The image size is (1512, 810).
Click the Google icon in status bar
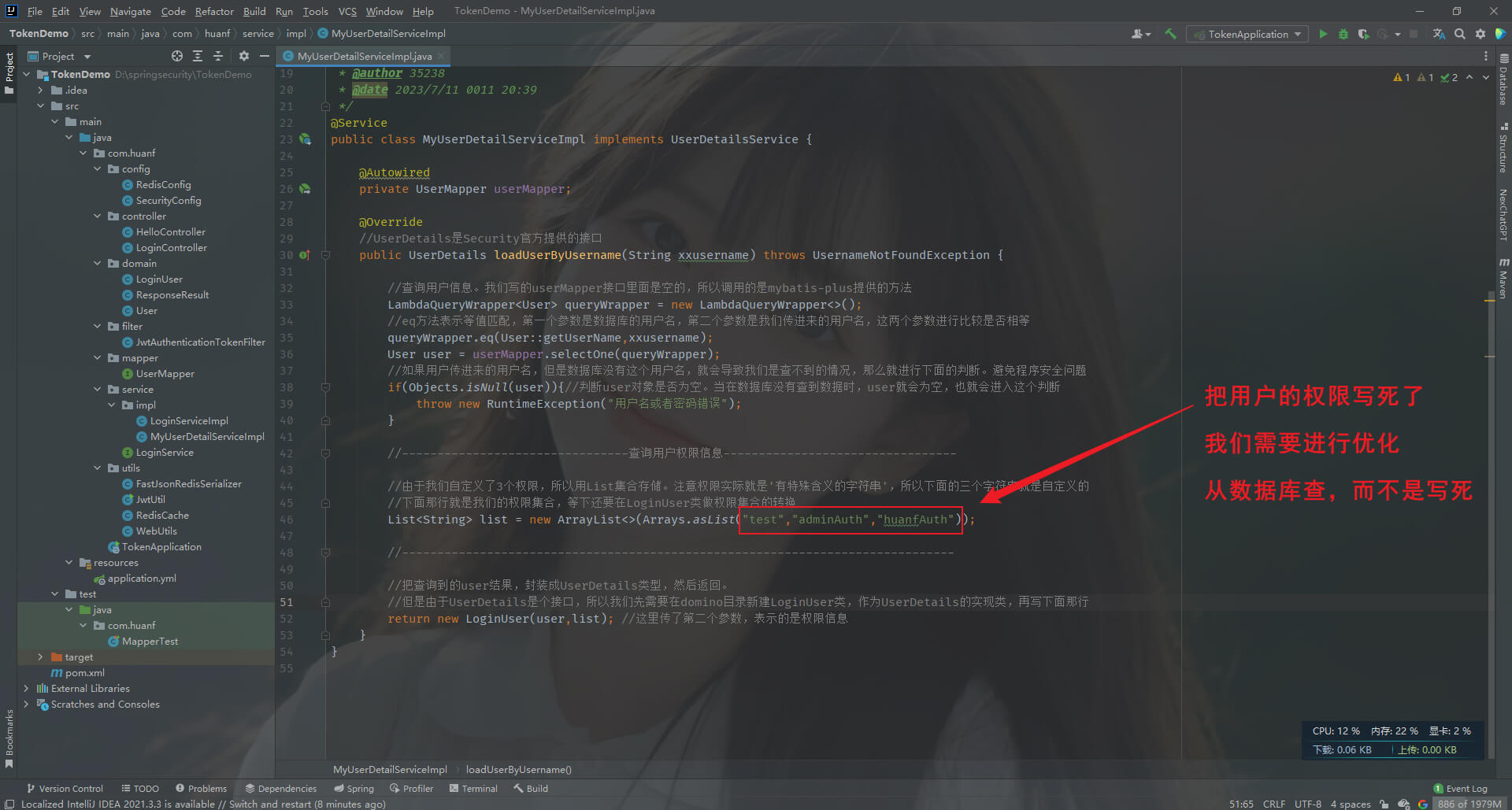1423,804
